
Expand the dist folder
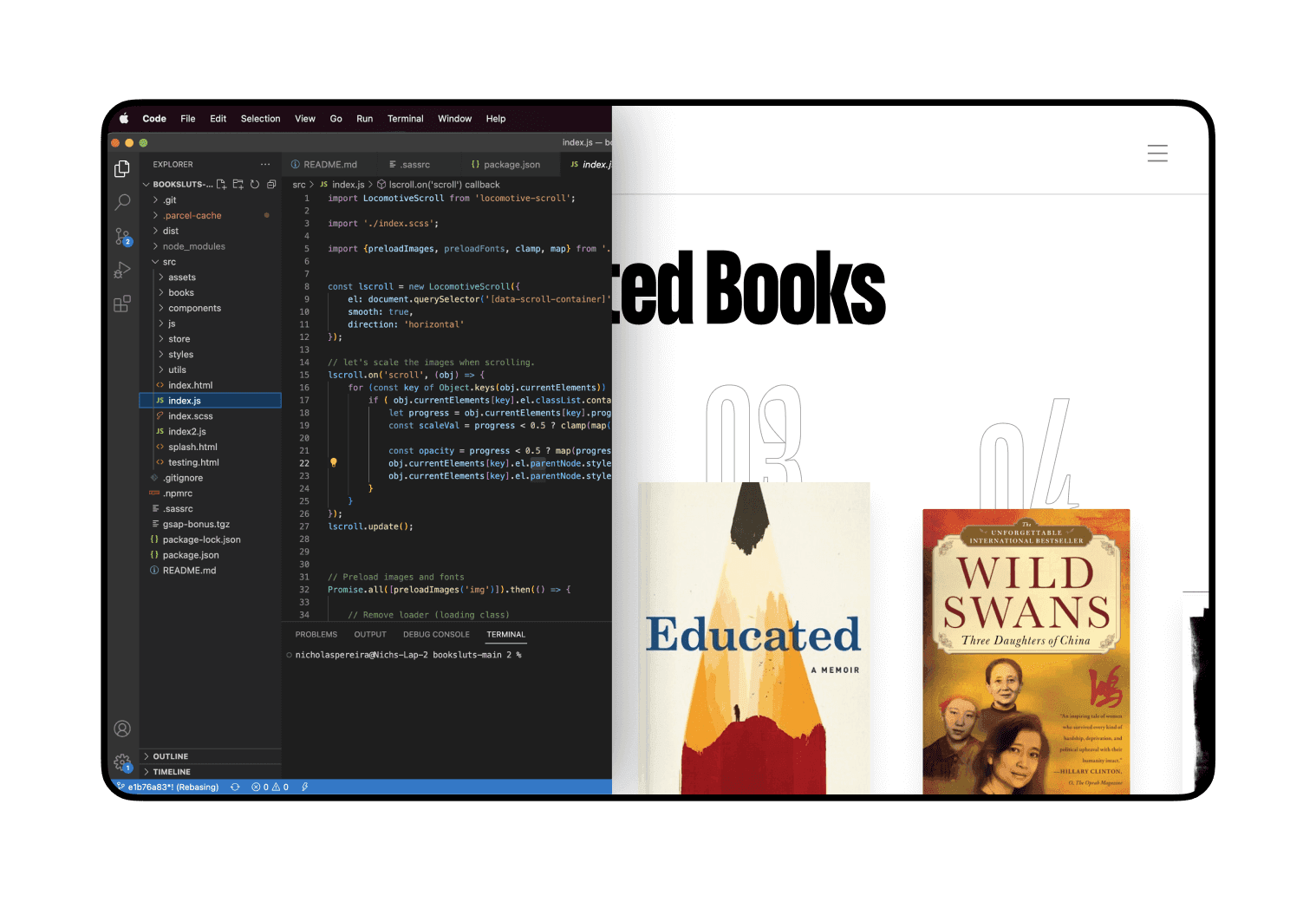point(210,231)
